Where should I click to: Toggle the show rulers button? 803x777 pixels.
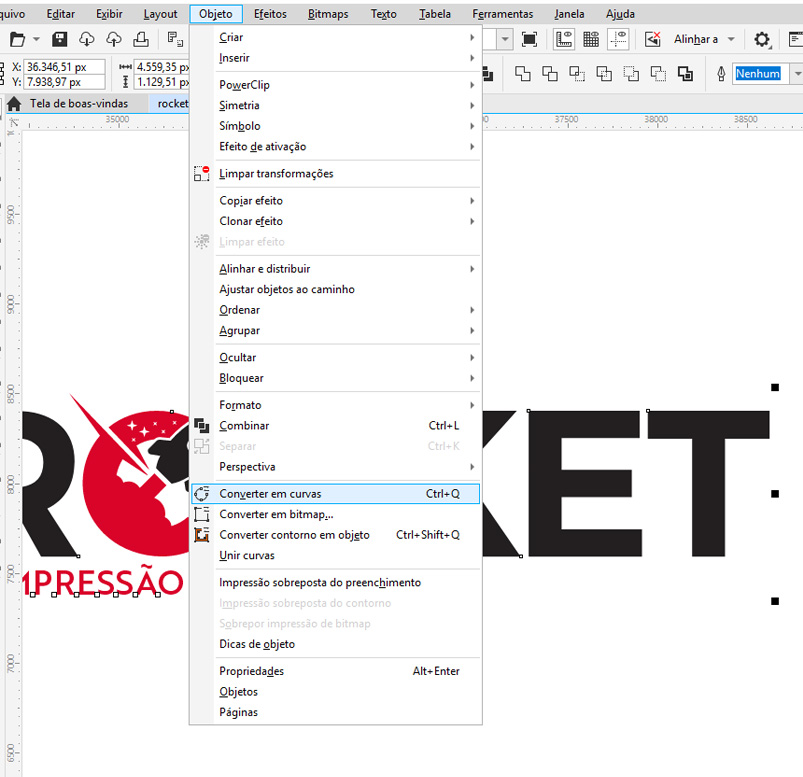point(563,39)
